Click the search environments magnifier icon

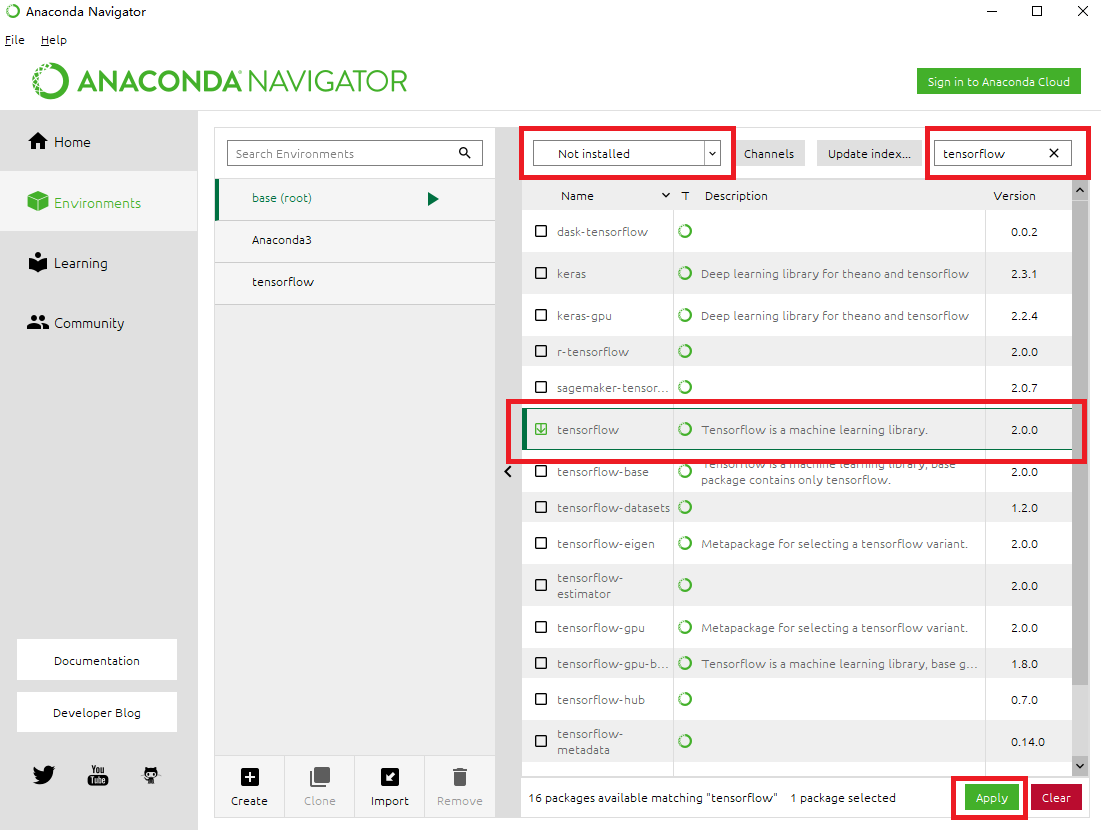click(464, 152)
